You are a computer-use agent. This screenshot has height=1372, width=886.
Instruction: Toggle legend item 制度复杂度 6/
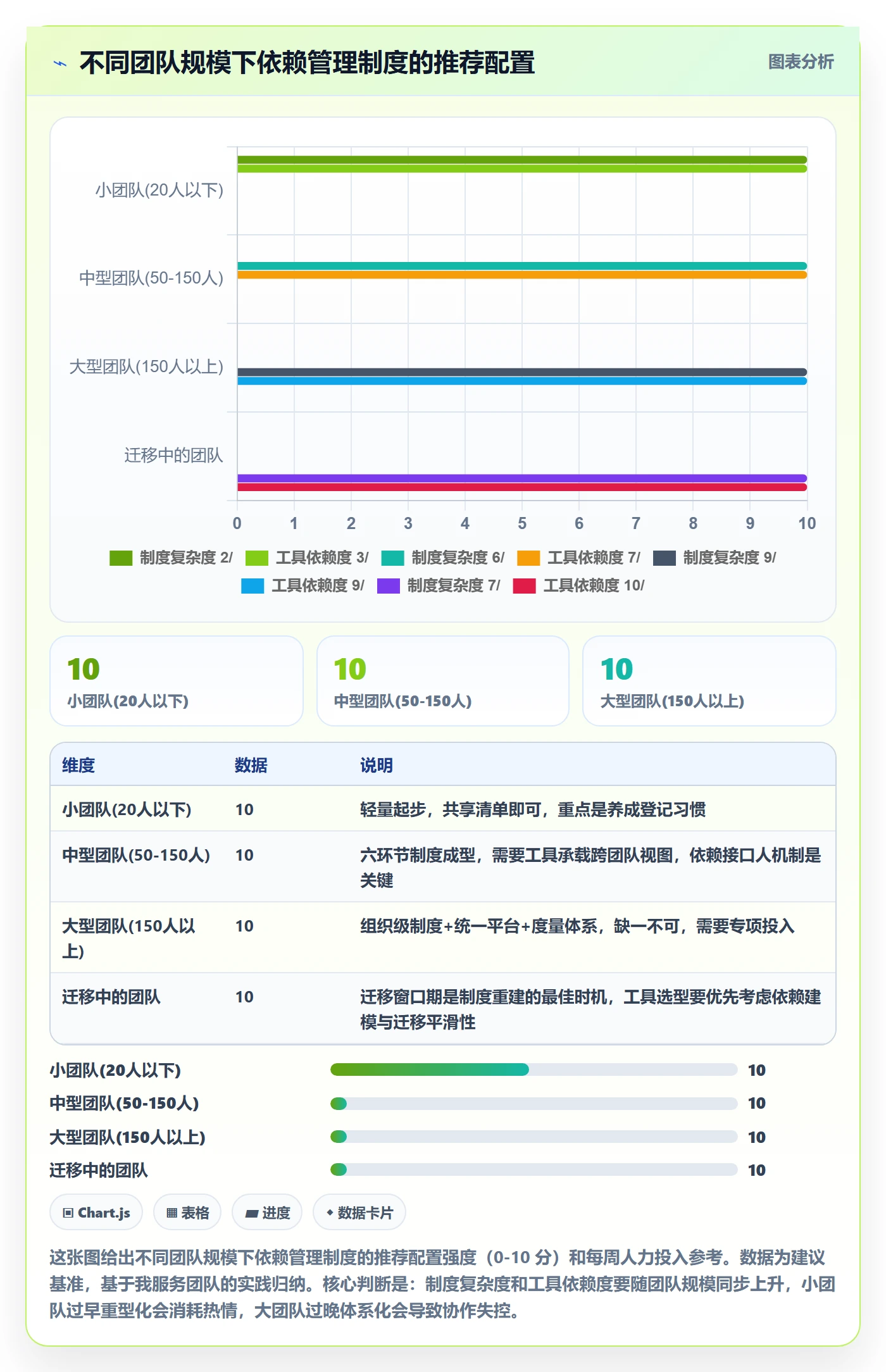click(443, 558)
